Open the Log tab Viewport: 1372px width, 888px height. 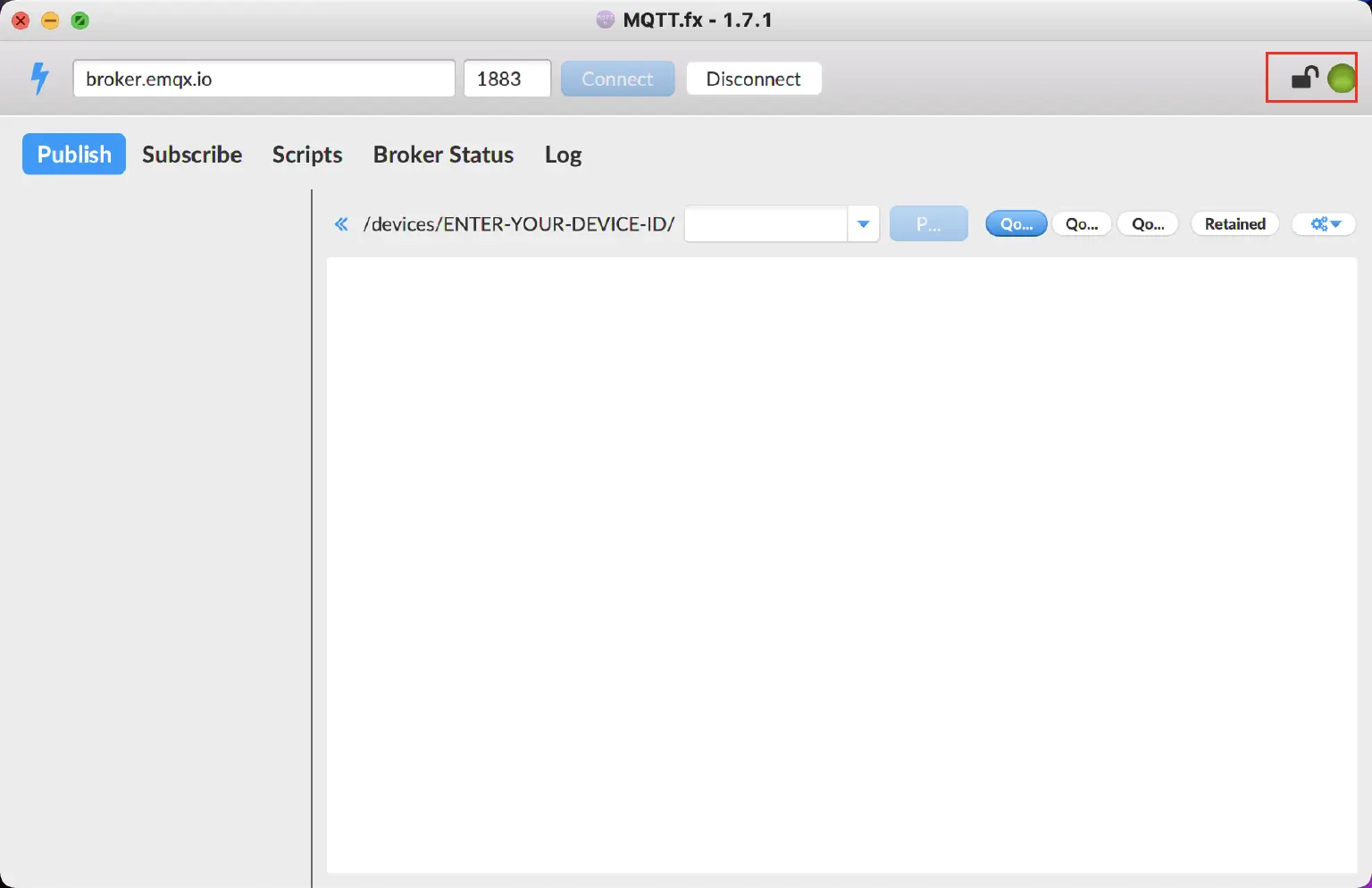563,155
